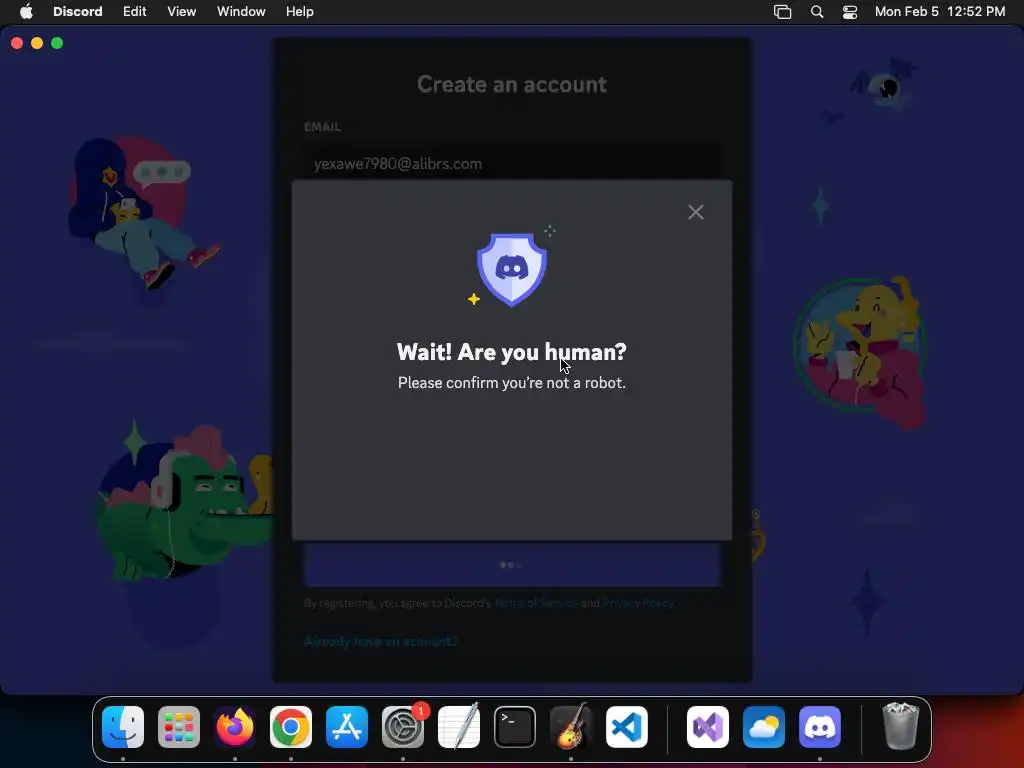The width and height of the screenshot is (1024, 768).
Task: Open the App Store from the Dock
Action: point(347,727)
